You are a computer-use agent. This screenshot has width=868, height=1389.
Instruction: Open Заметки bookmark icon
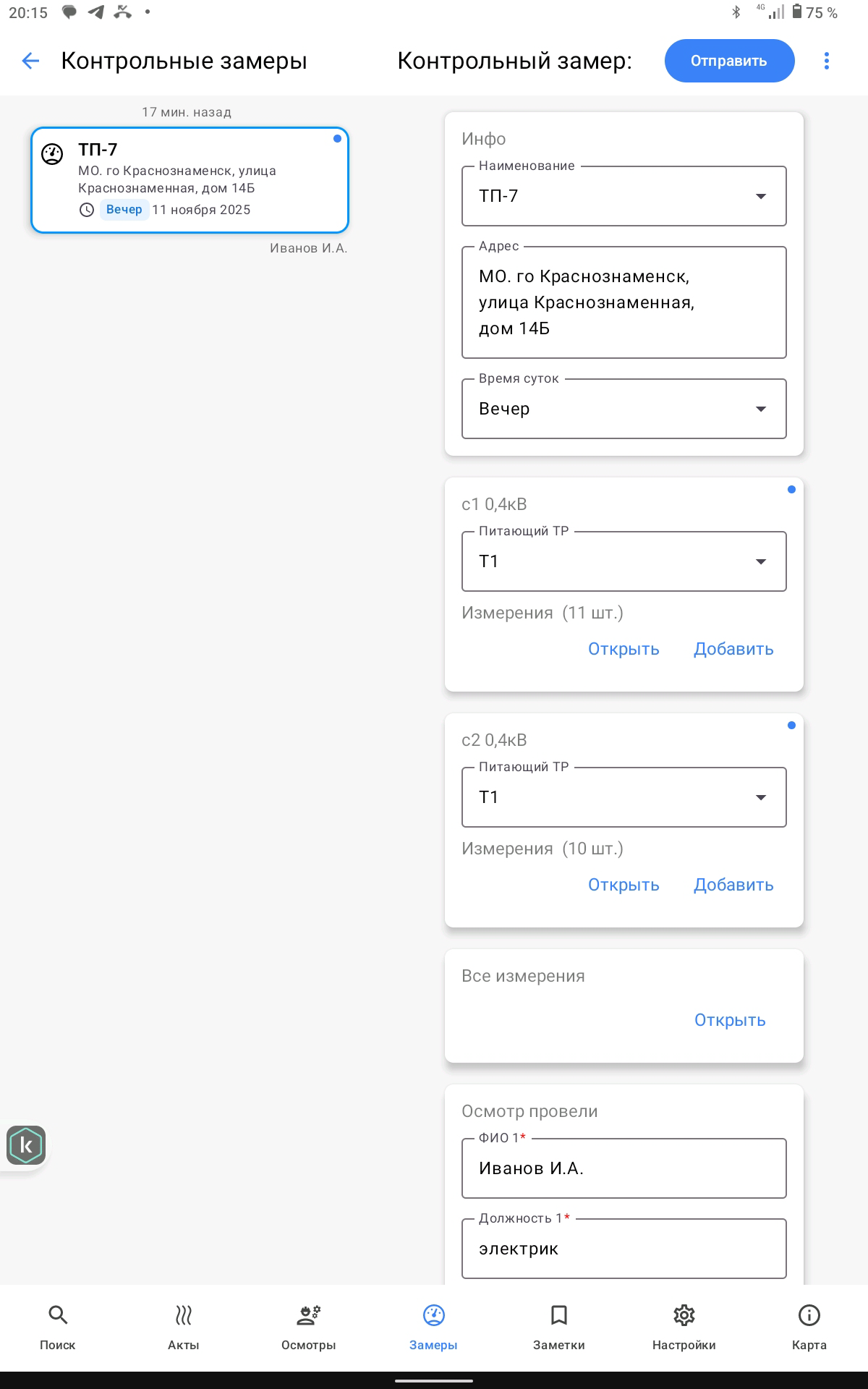click(558, 1315)
